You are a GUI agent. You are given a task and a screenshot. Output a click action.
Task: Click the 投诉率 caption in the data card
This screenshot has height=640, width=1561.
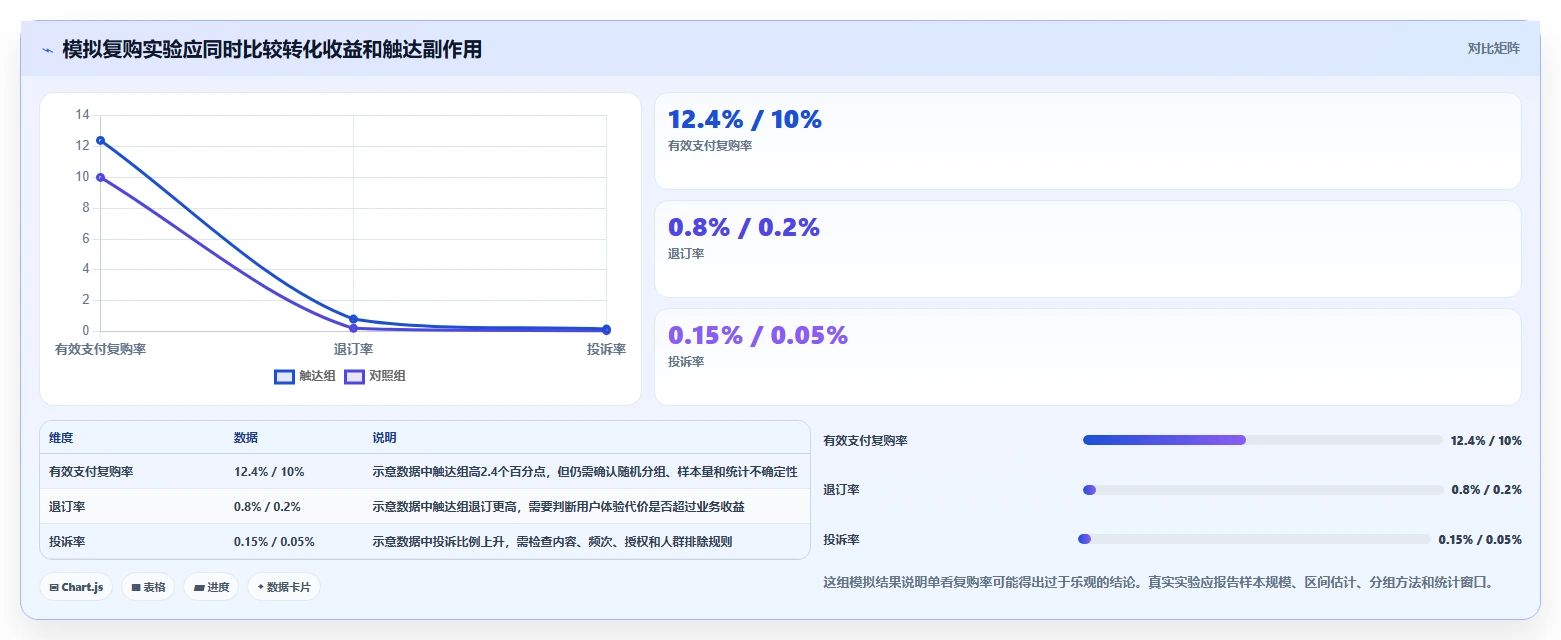(686, 362)
